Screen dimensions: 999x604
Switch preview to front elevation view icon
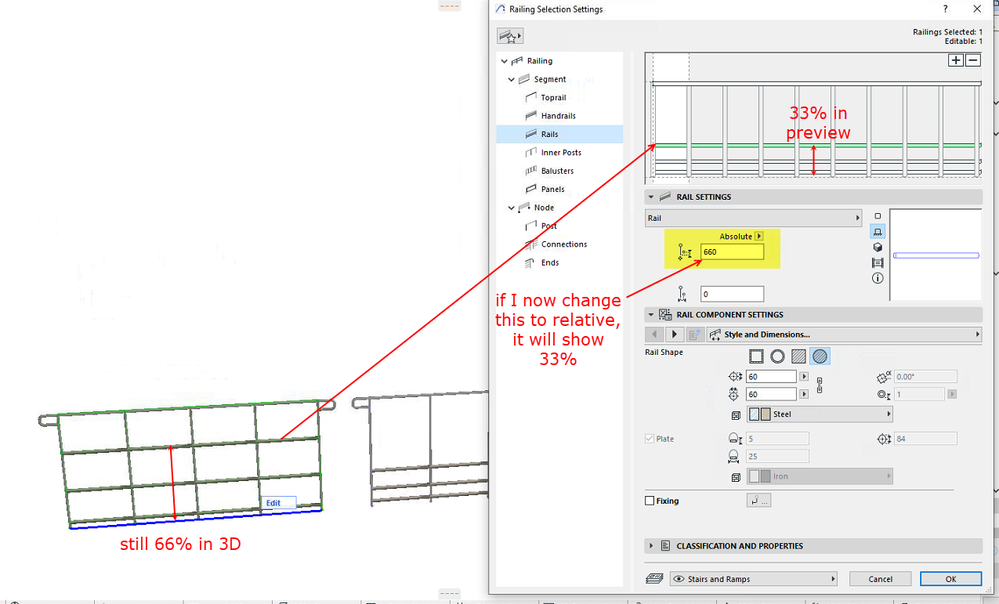(877, 232)
